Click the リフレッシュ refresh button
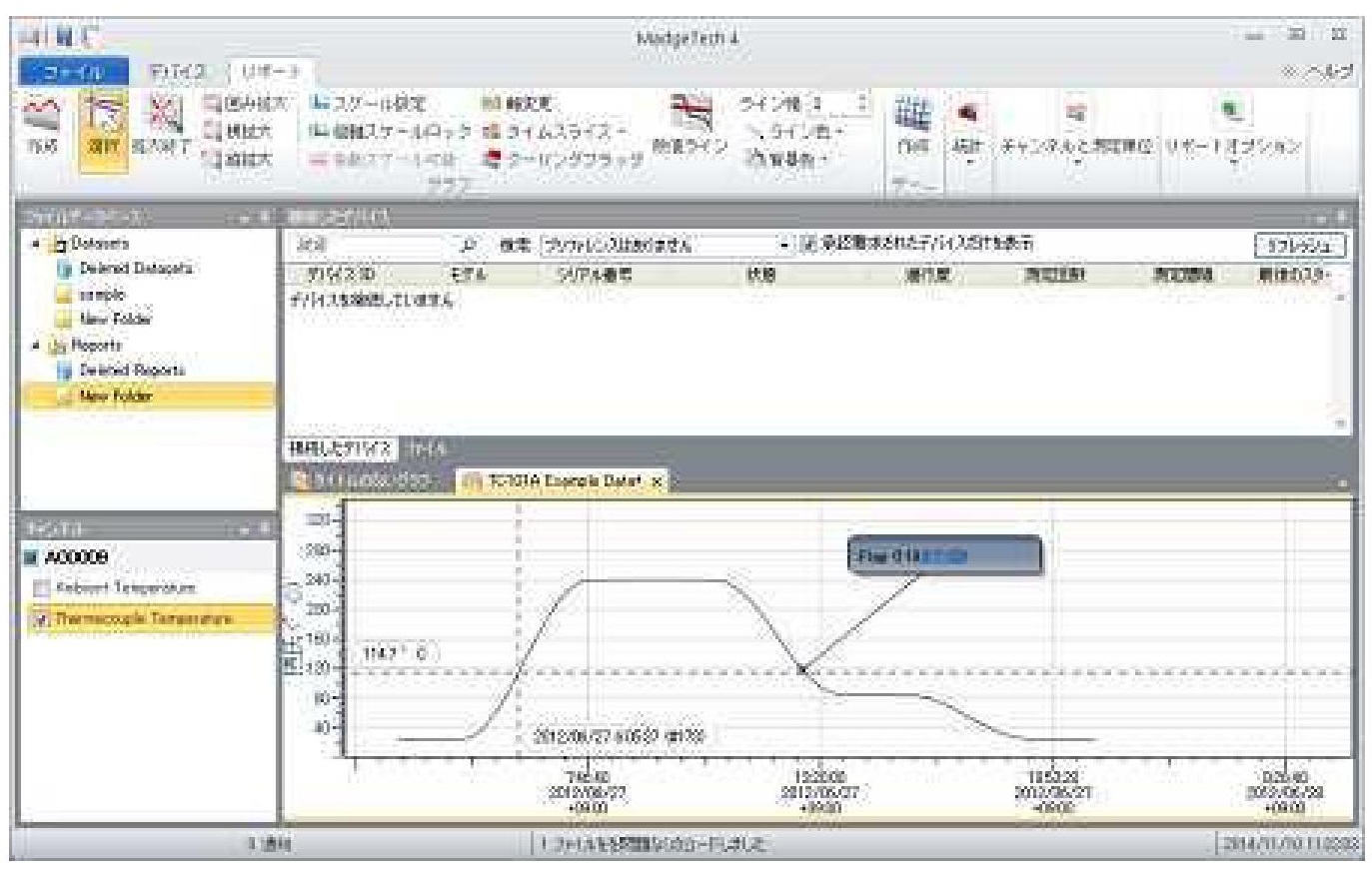Image resolution: width=1372 pixels, height=872 pixels. point(1299,245)
